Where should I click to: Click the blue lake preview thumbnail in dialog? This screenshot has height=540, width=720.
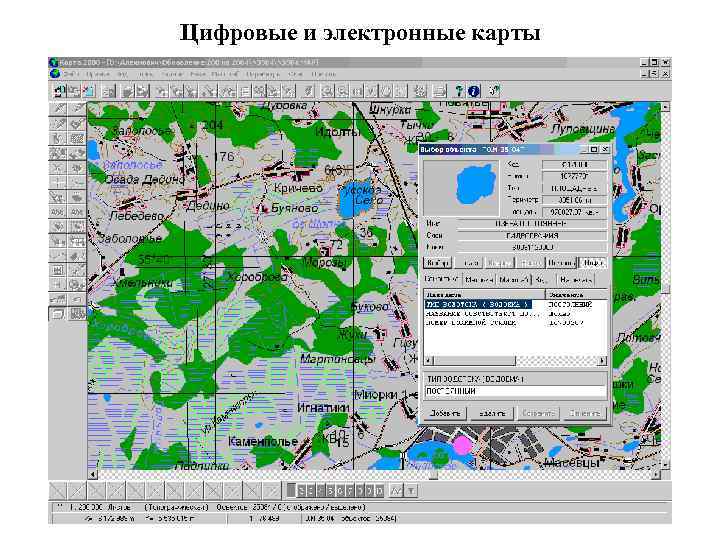point(461,188)
